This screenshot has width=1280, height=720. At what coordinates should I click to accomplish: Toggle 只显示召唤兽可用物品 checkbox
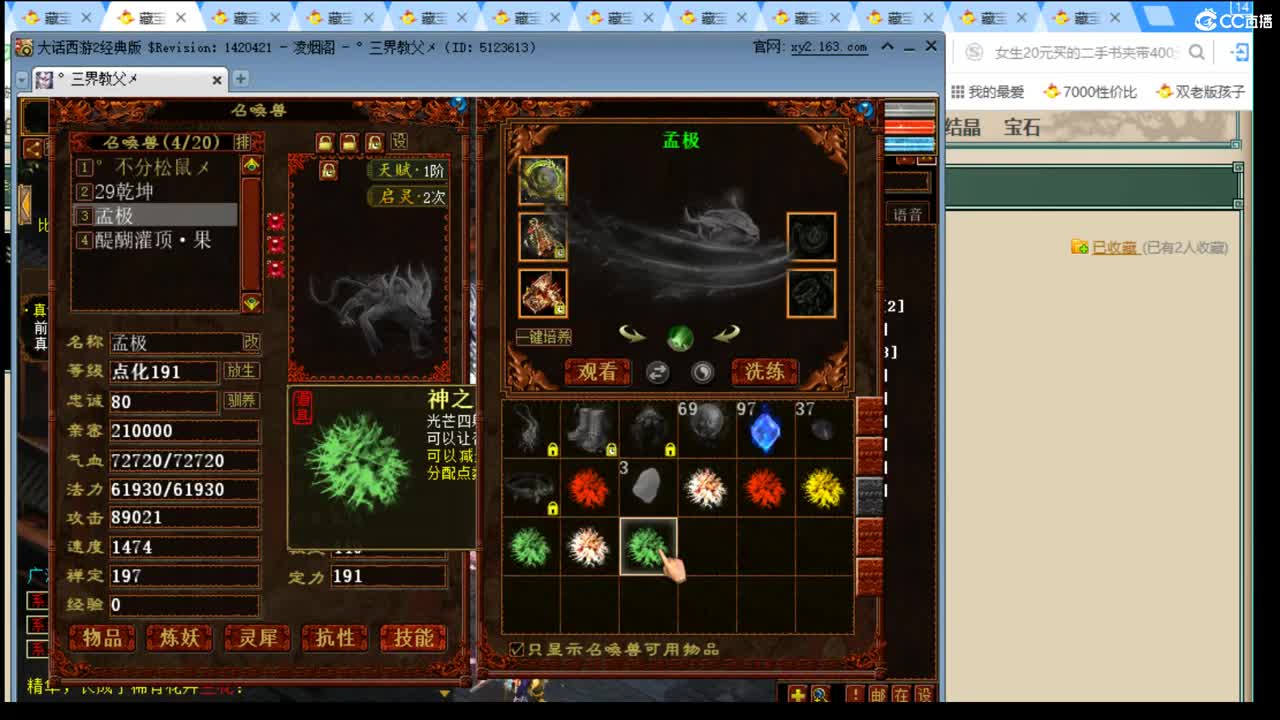click(516, 650)
